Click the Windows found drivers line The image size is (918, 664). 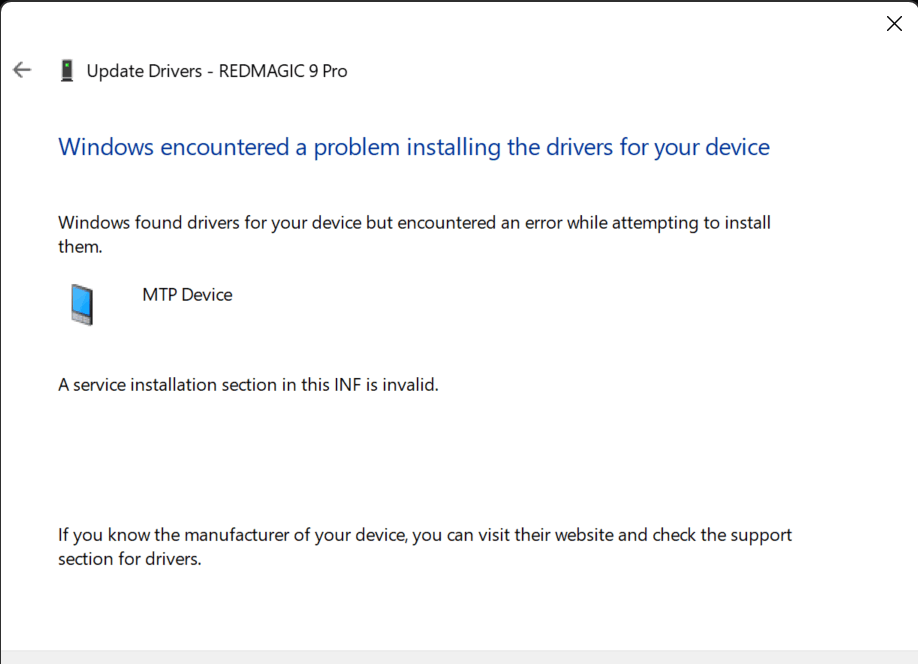(414, 223)
